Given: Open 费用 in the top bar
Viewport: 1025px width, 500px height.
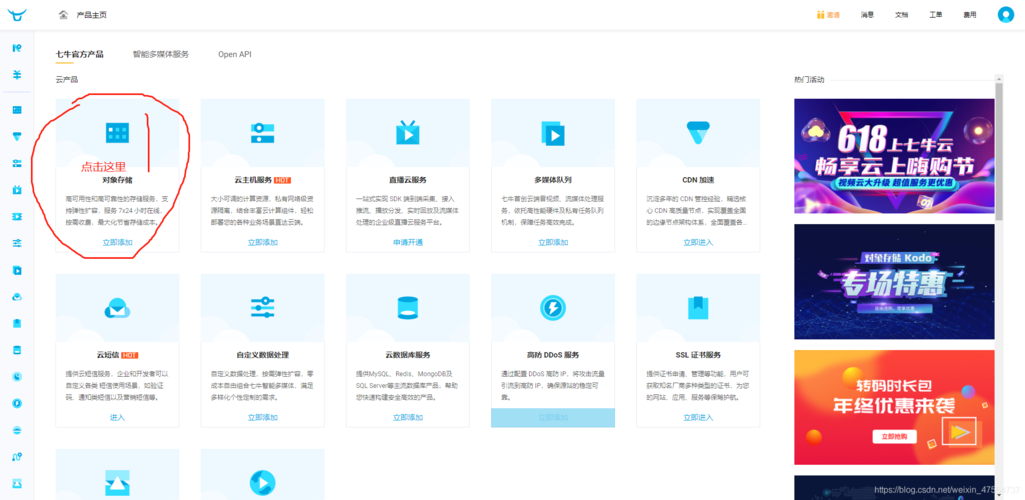Looking at the screenshot, I should coord(969,14).
